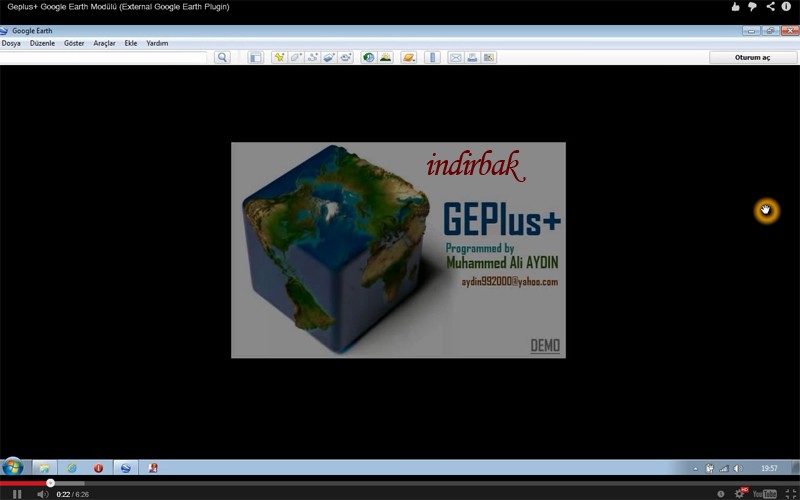Screen dimensions: 800x500
Task: Click the Add Polygon icon
Action: click(x=296, y=57)
